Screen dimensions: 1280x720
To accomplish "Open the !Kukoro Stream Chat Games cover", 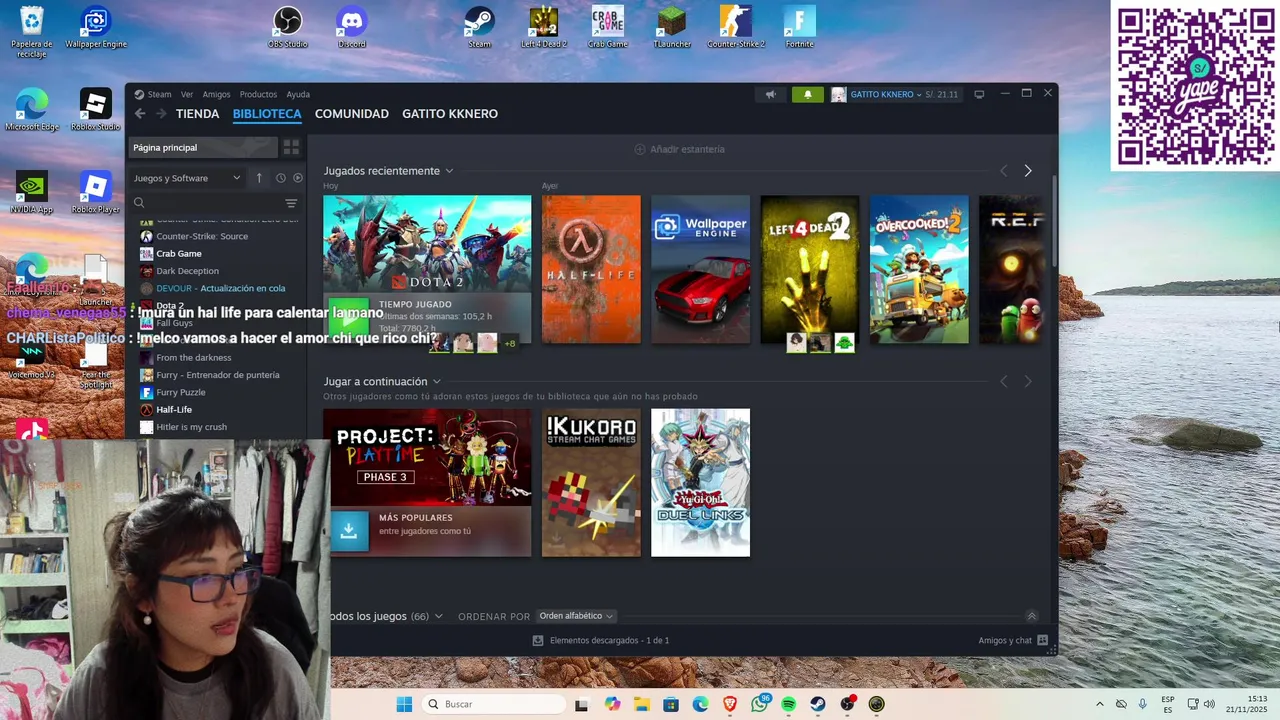I will 591,482.
